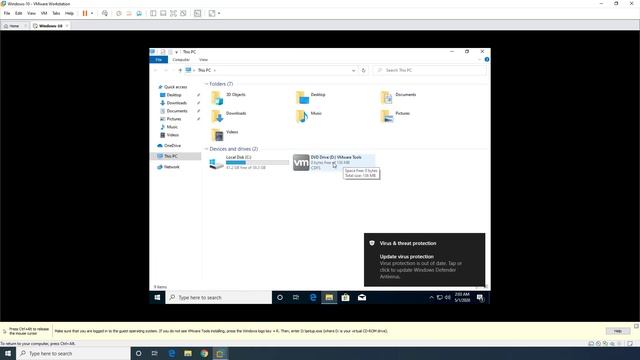Open the VMware View menu
Image resolution: width=640 pixels, height=360 pixels.
(x=31, y=13)
